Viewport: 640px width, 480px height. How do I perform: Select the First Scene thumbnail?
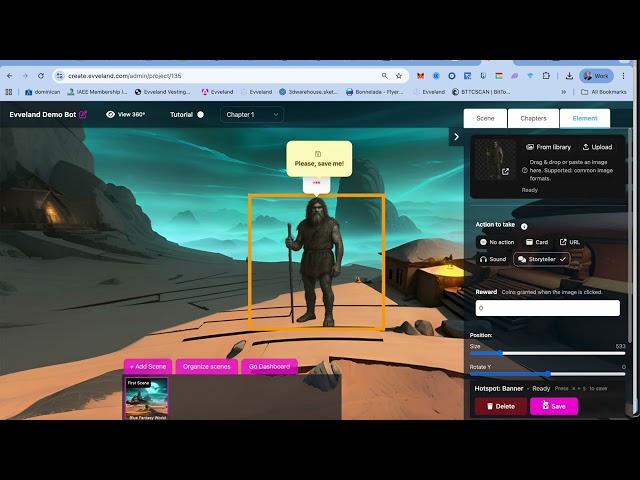(x=147, y=398)
